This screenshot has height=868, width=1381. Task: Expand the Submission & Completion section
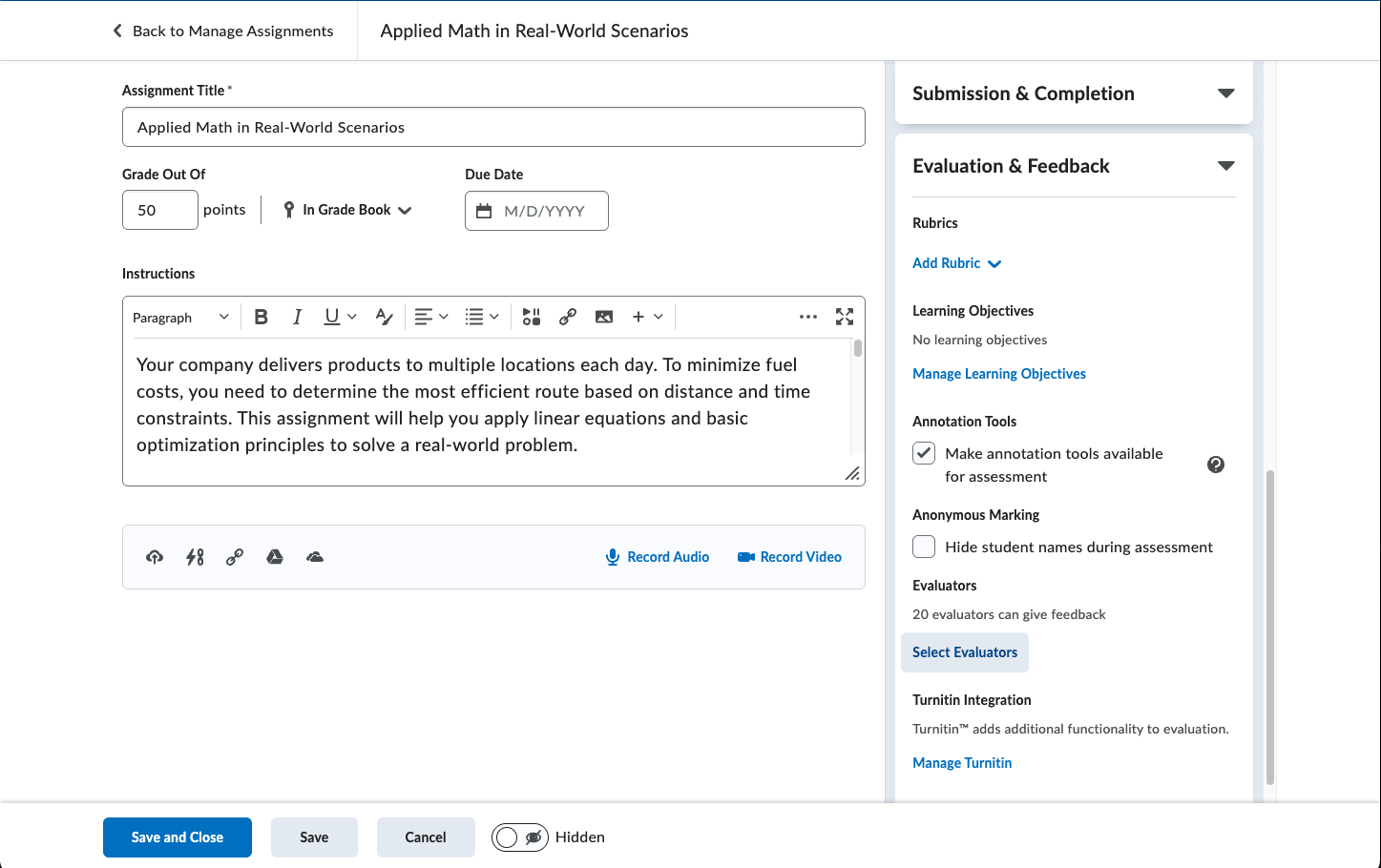1225,93
